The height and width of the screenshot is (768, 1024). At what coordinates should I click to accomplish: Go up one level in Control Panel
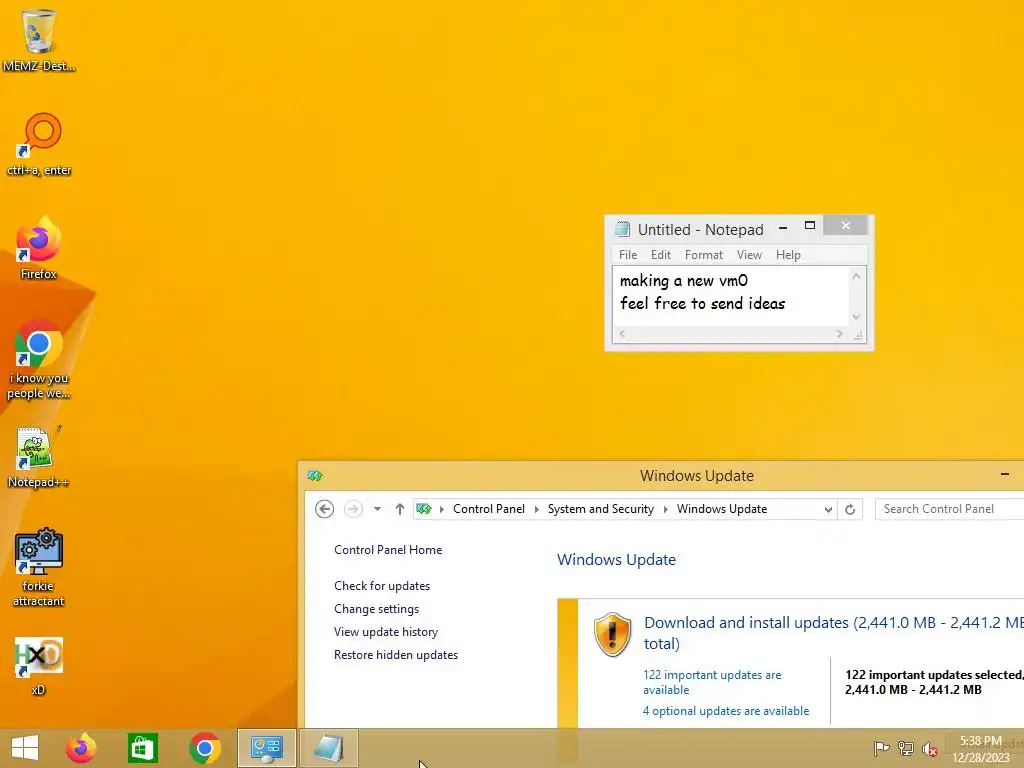[x=400, y=509]
